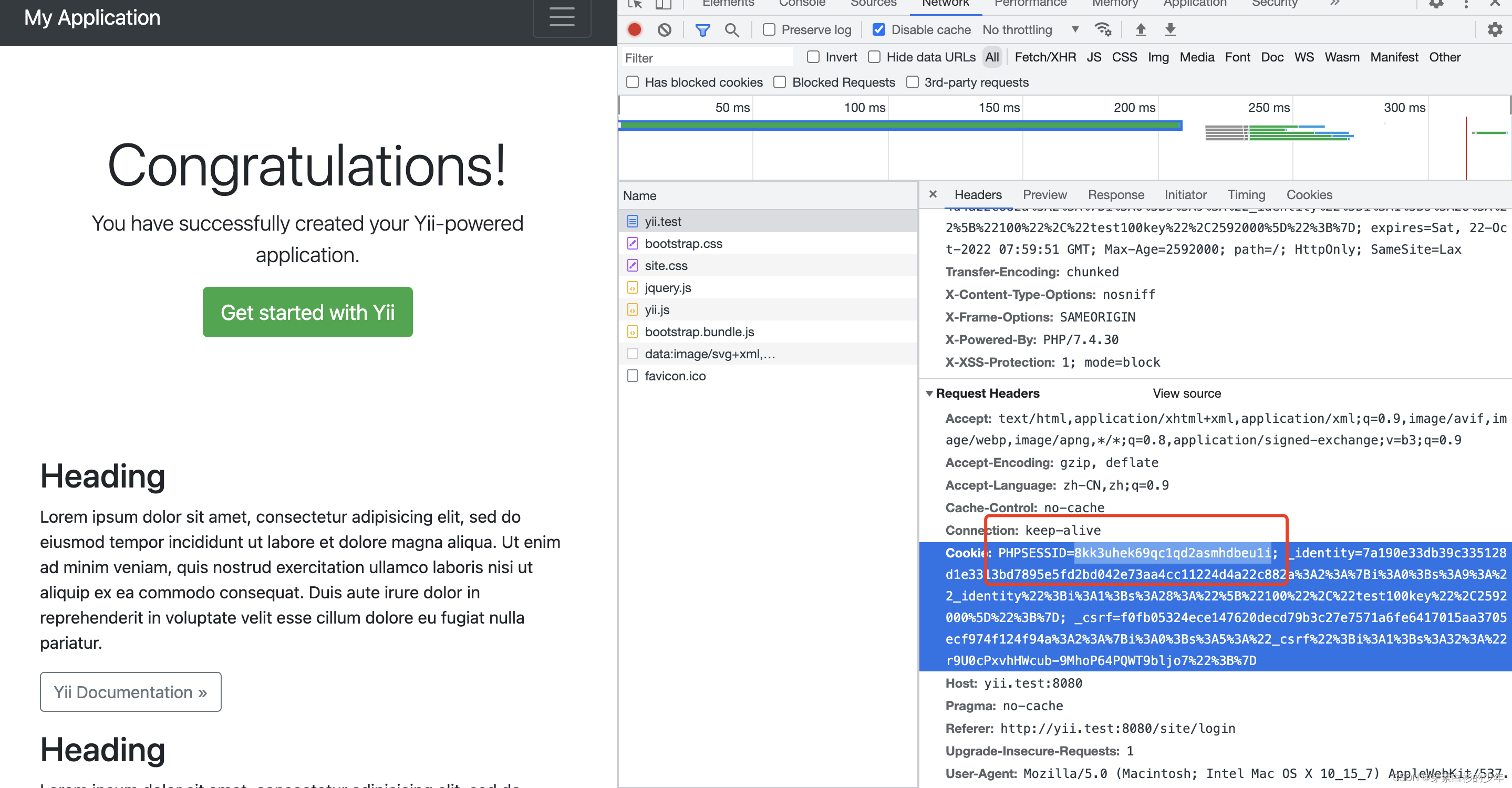The image size is (1512, 788).
Task: Enable Preserve log checkbox
Action: coord(769,29)
